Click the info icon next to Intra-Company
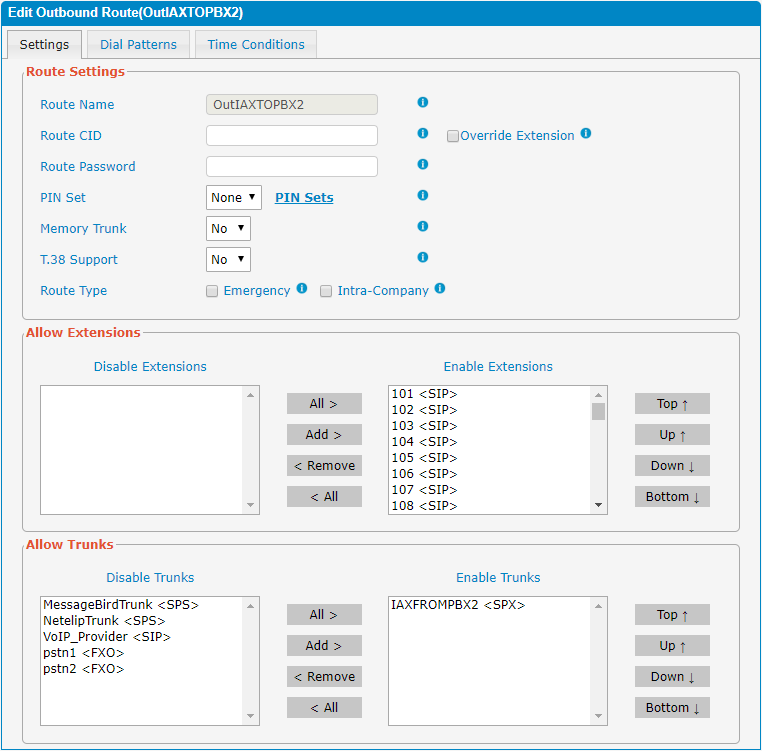Image resolution: width=762 pixels, height=751 pixels. (440, 289)
